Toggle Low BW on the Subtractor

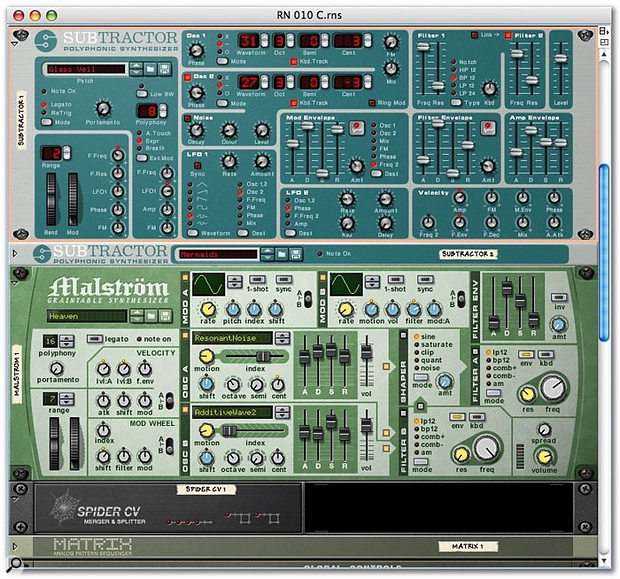pyautogui.click(x=142, y=94)
